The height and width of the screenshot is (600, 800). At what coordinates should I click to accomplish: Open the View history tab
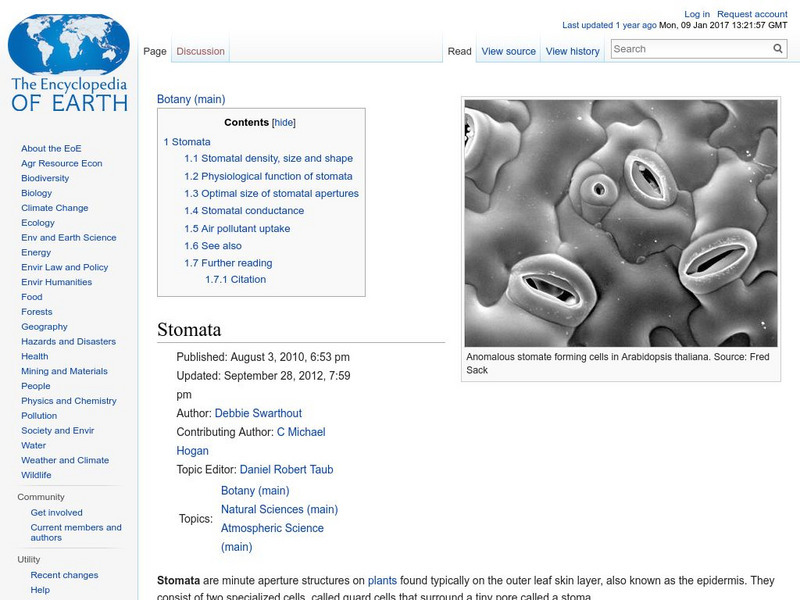[572, 51]
